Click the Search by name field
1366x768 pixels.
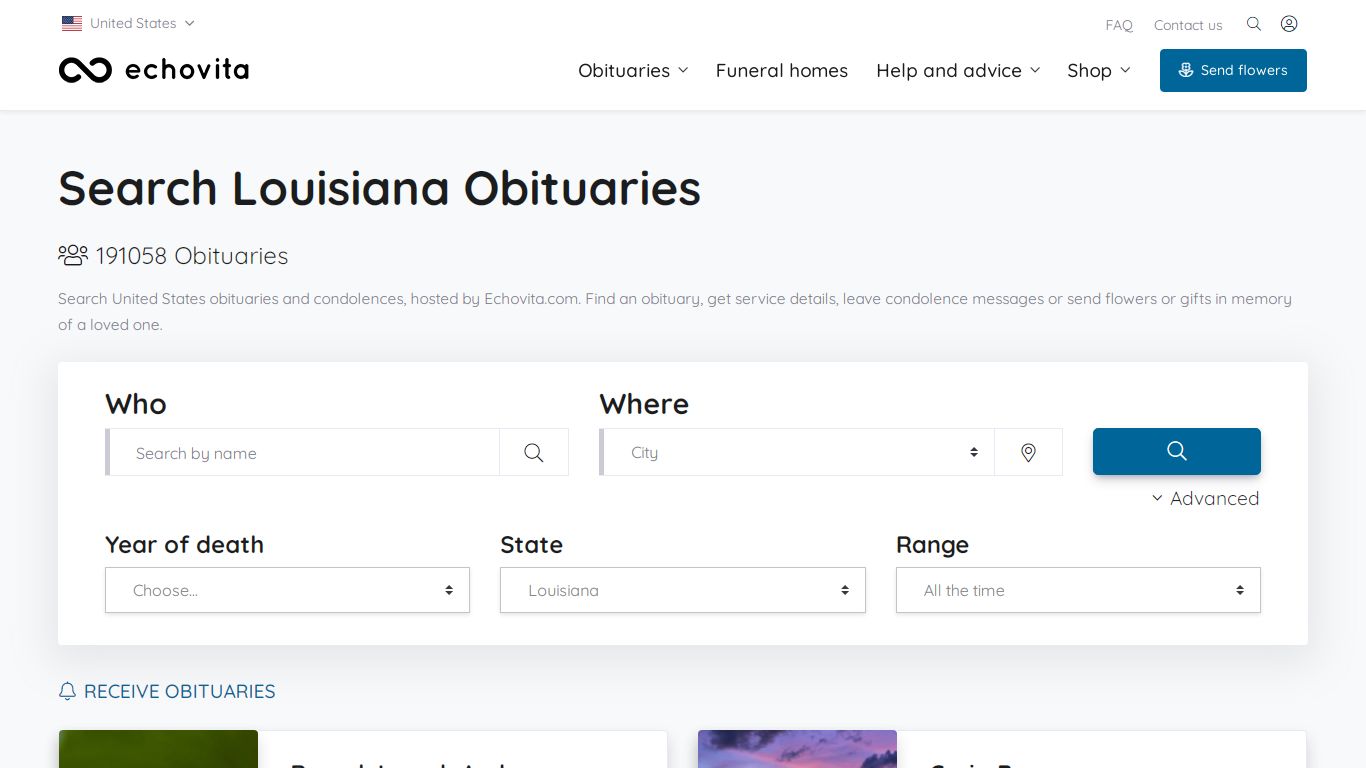(x=303, y=453)
